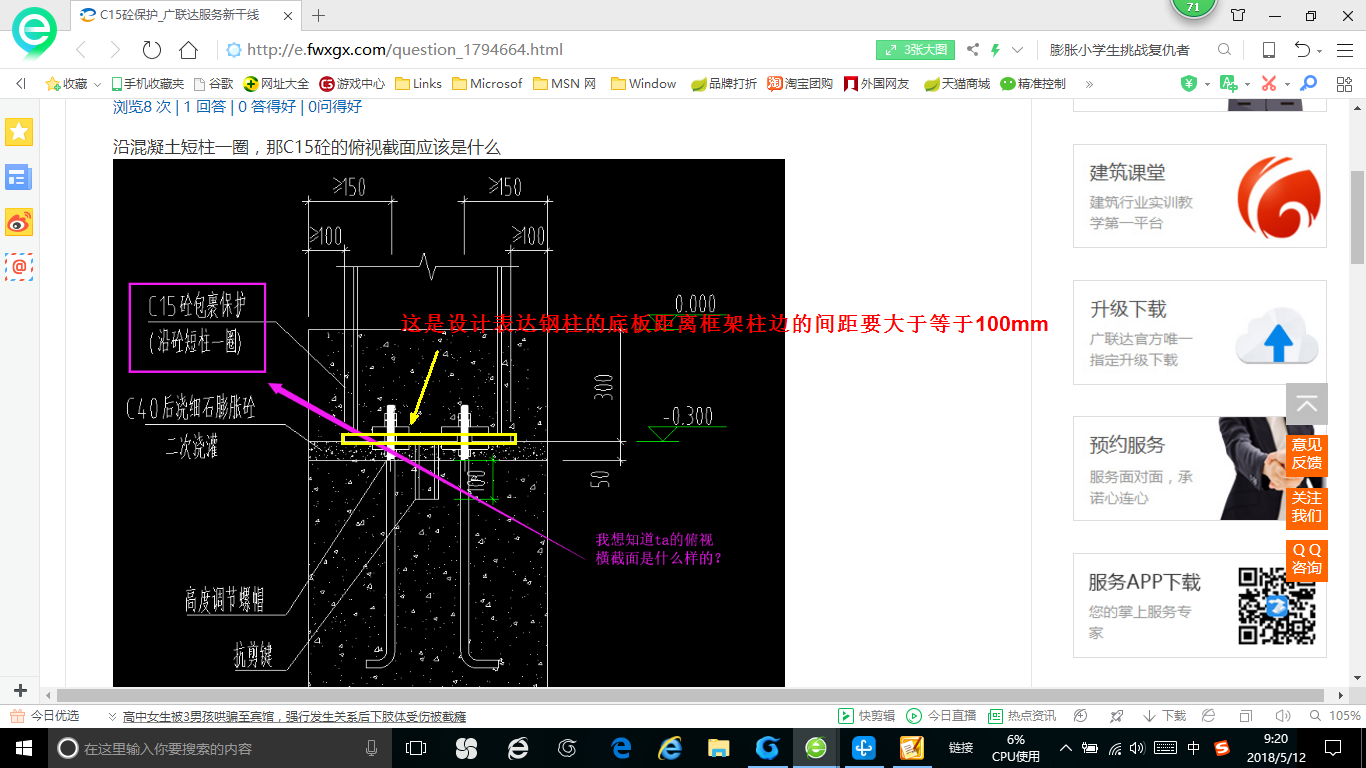Viewport: 1366px width, 768px height.
Task: Click the translate A extension icon
Action: pyautogui.click(x=1228, y=84)
